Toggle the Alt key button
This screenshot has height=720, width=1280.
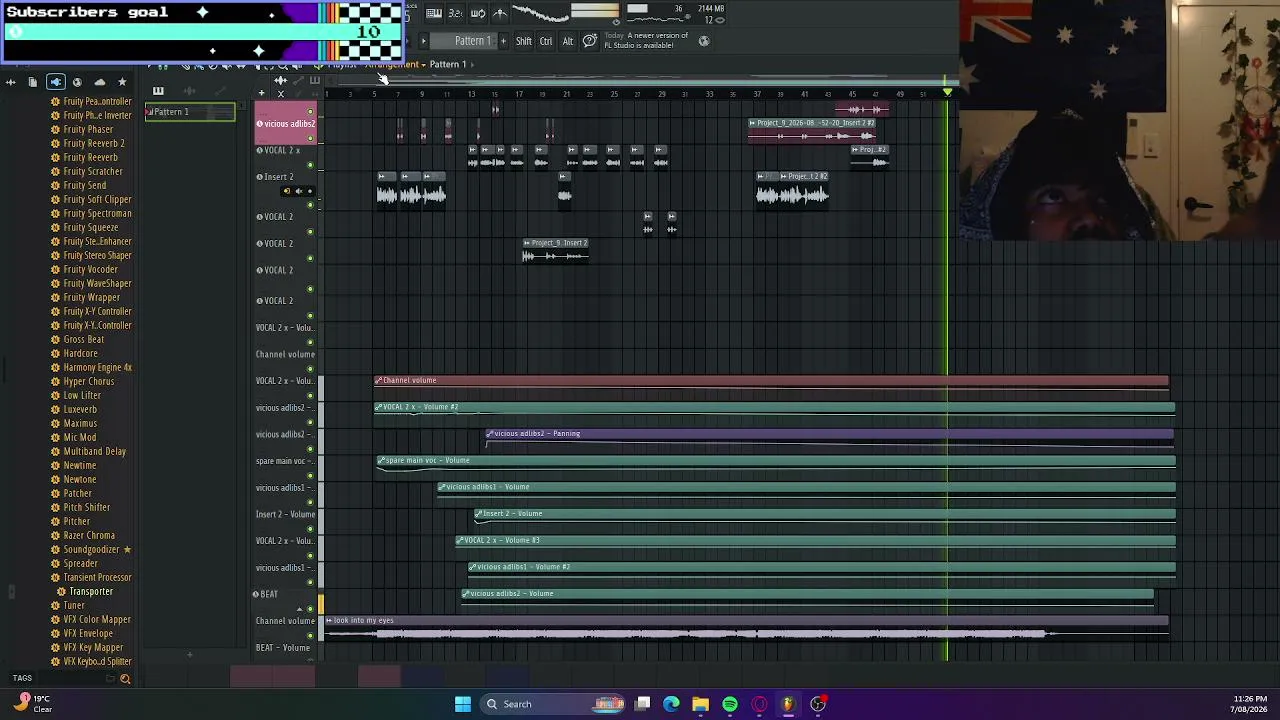(568, 41)
